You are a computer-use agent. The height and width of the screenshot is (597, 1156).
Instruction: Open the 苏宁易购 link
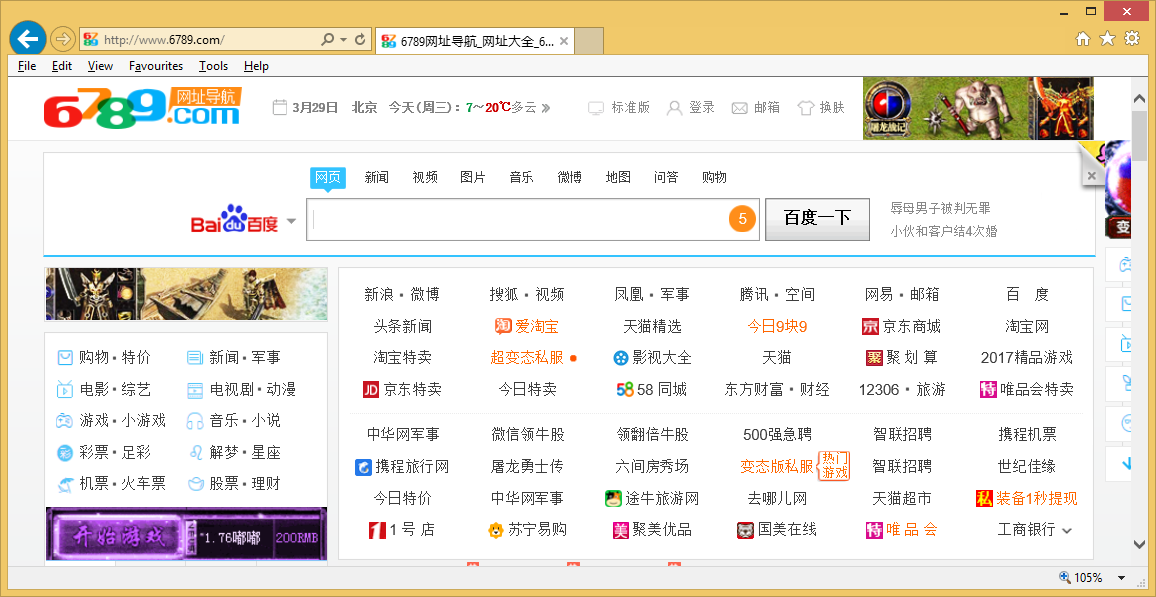(526, 530)
